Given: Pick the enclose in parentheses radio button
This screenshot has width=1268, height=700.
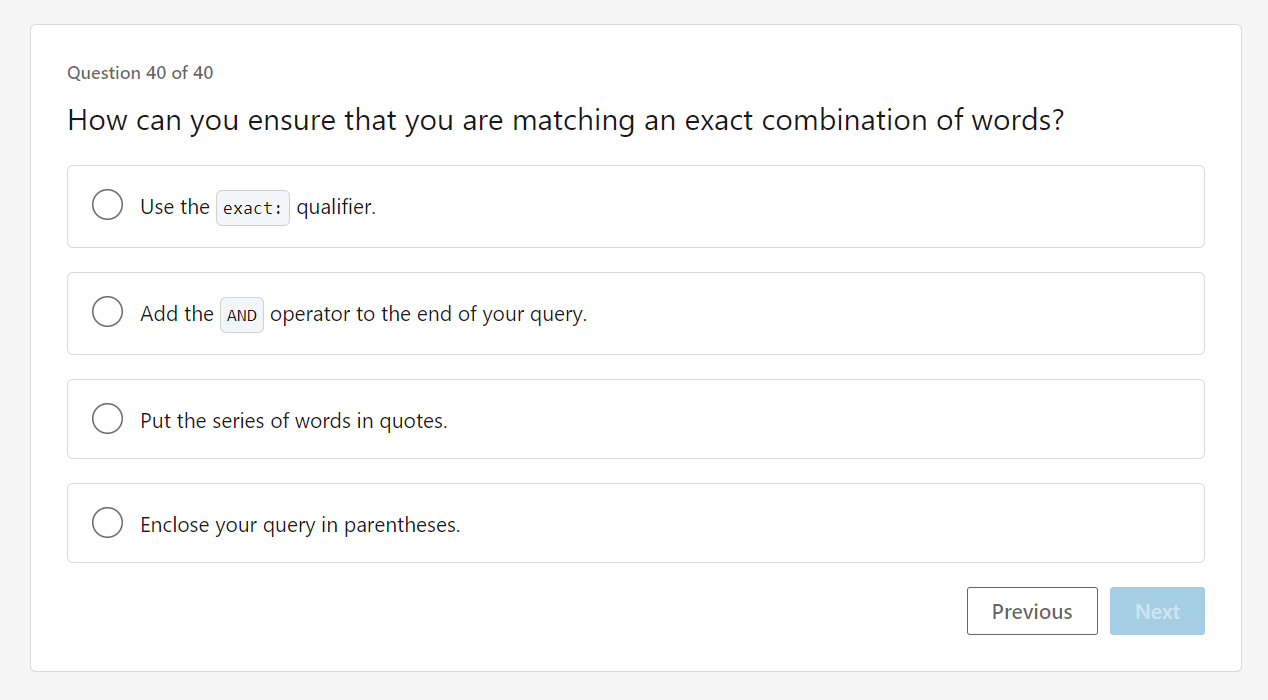Looking at the screenshot, I should tap(107, 522).
